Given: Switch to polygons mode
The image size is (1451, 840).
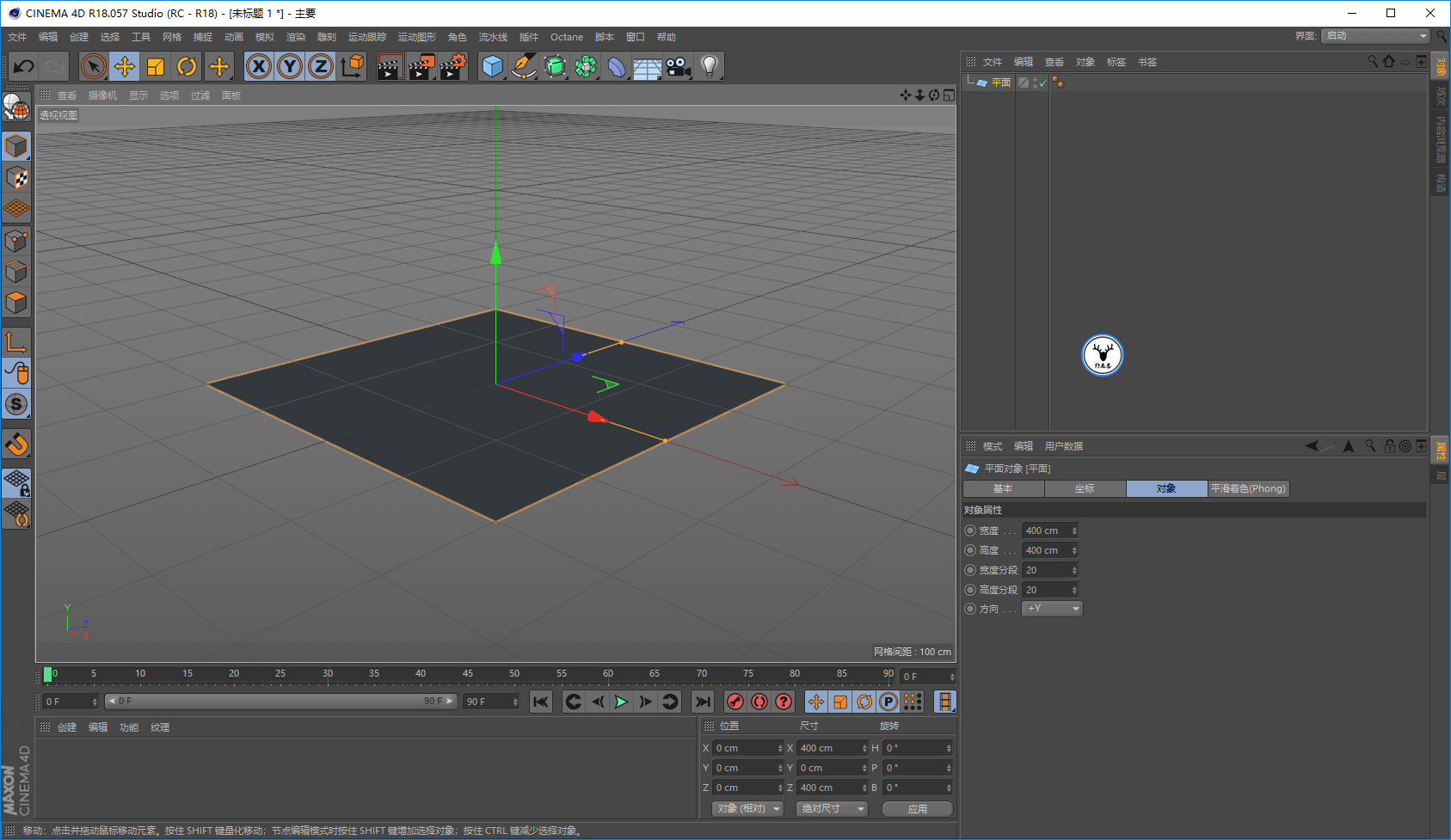Looking at the screenshot, I should tap(16, 303).
